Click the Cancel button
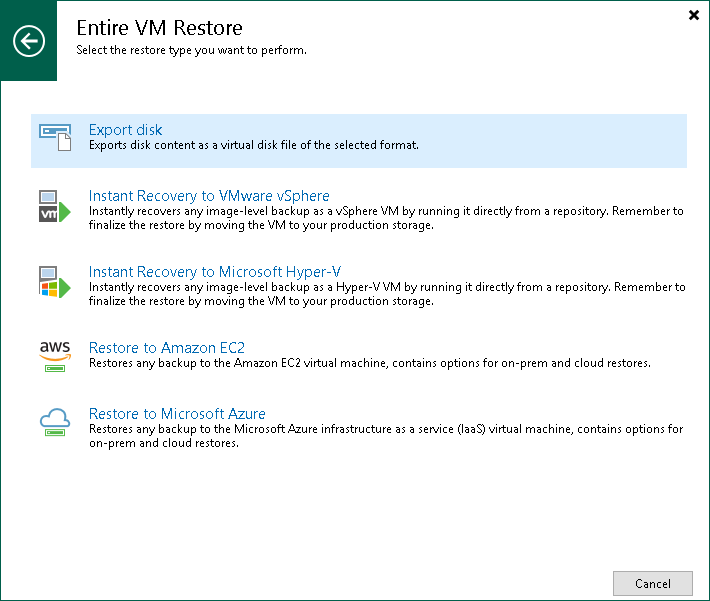Image resolution: width=710 pixels, height=601 pixels. pos(652,583)
